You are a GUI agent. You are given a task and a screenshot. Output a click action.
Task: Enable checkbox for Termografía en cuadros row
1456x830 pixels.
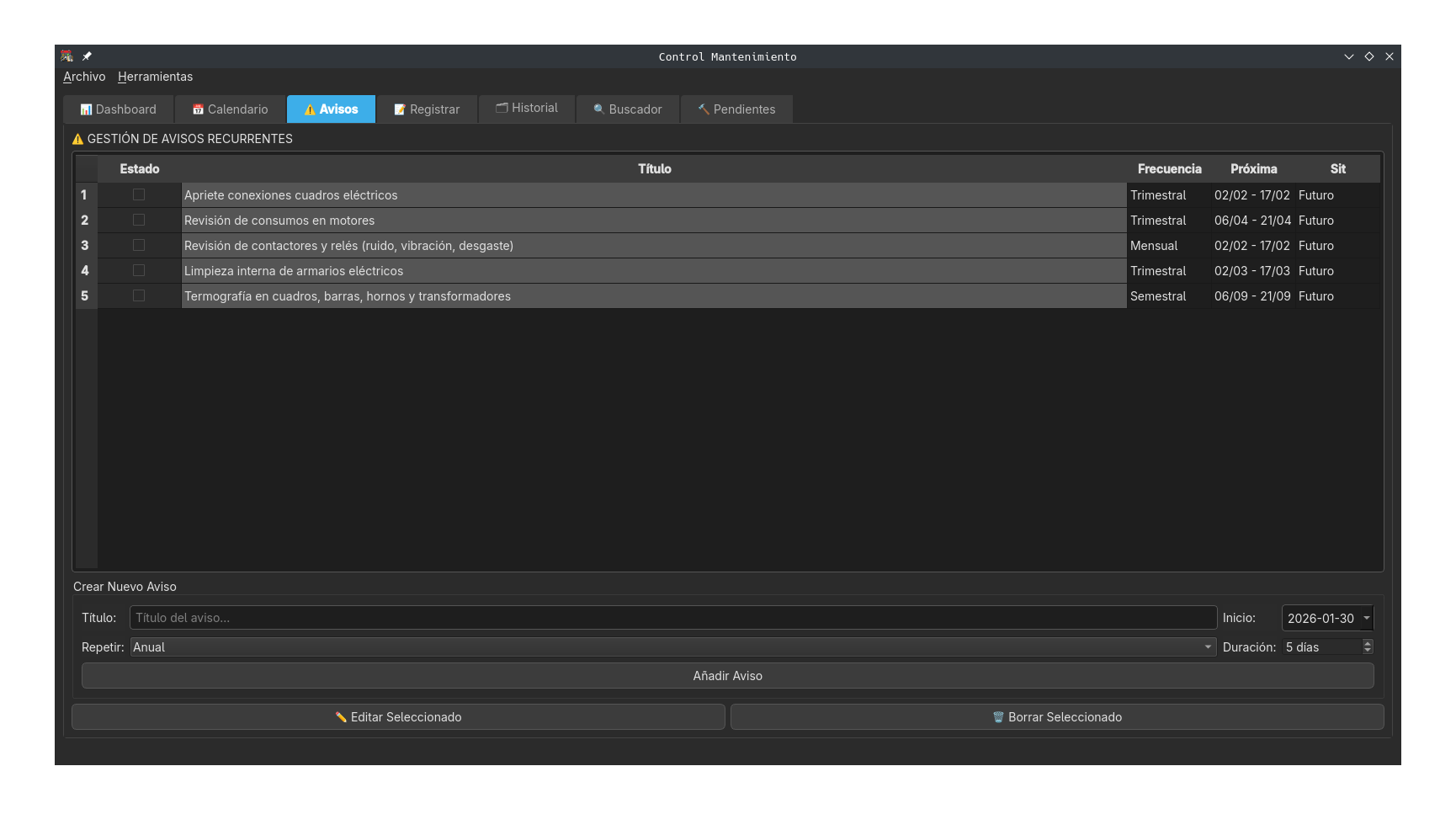[139, 295]
